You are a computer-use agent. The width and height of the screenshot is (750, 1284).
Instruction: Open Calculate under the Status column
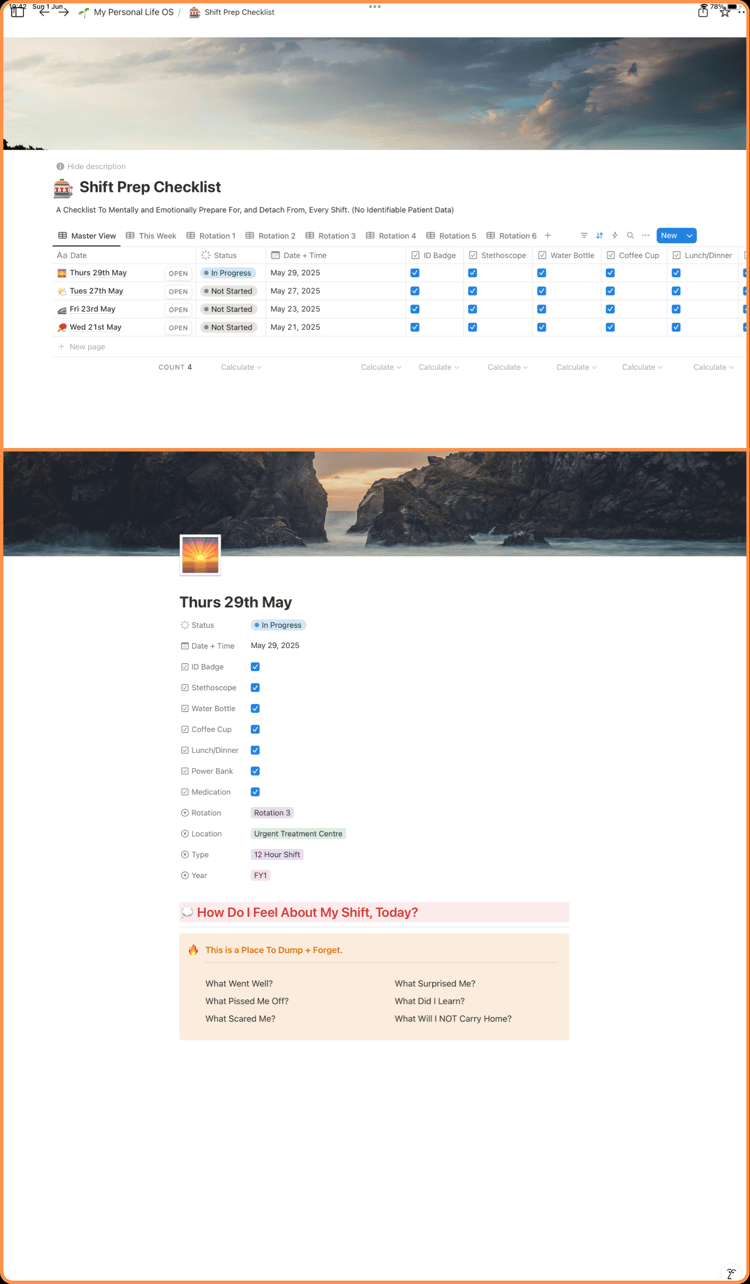point(241,367)
